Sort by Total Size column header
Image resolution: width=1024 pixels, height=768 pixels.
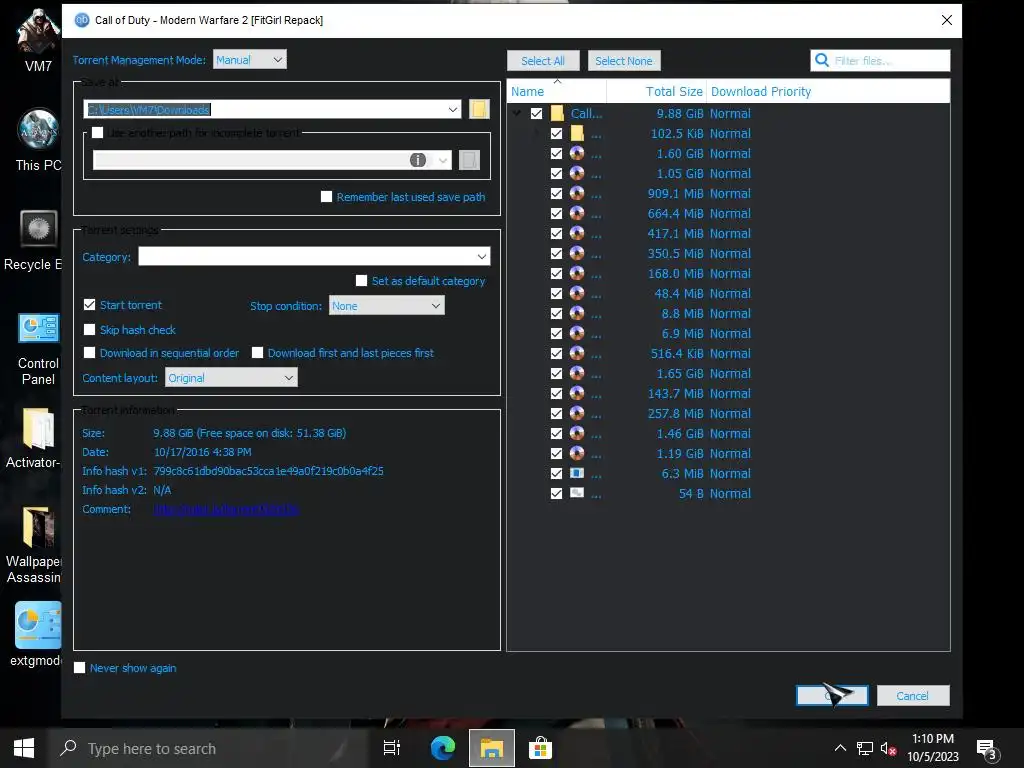(x=656, y=91)
